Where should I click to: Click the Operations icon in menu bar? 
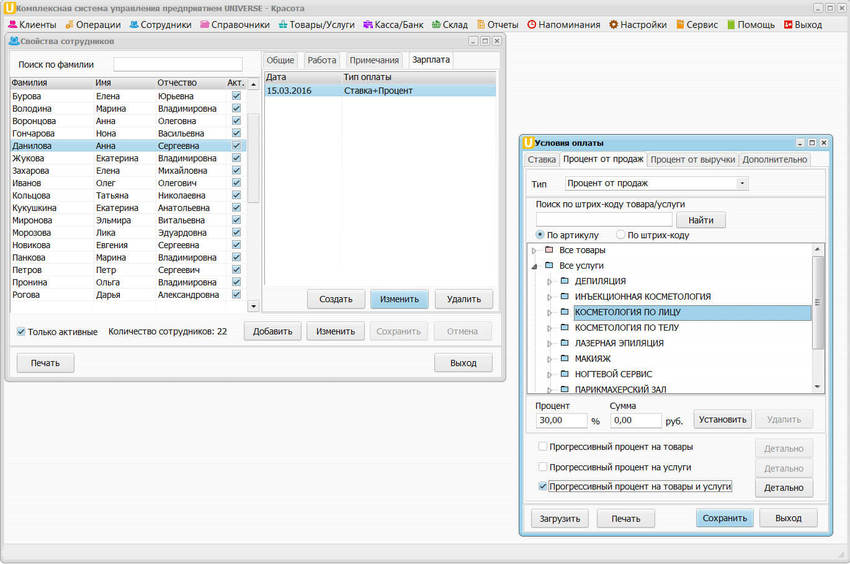(69, 24)
